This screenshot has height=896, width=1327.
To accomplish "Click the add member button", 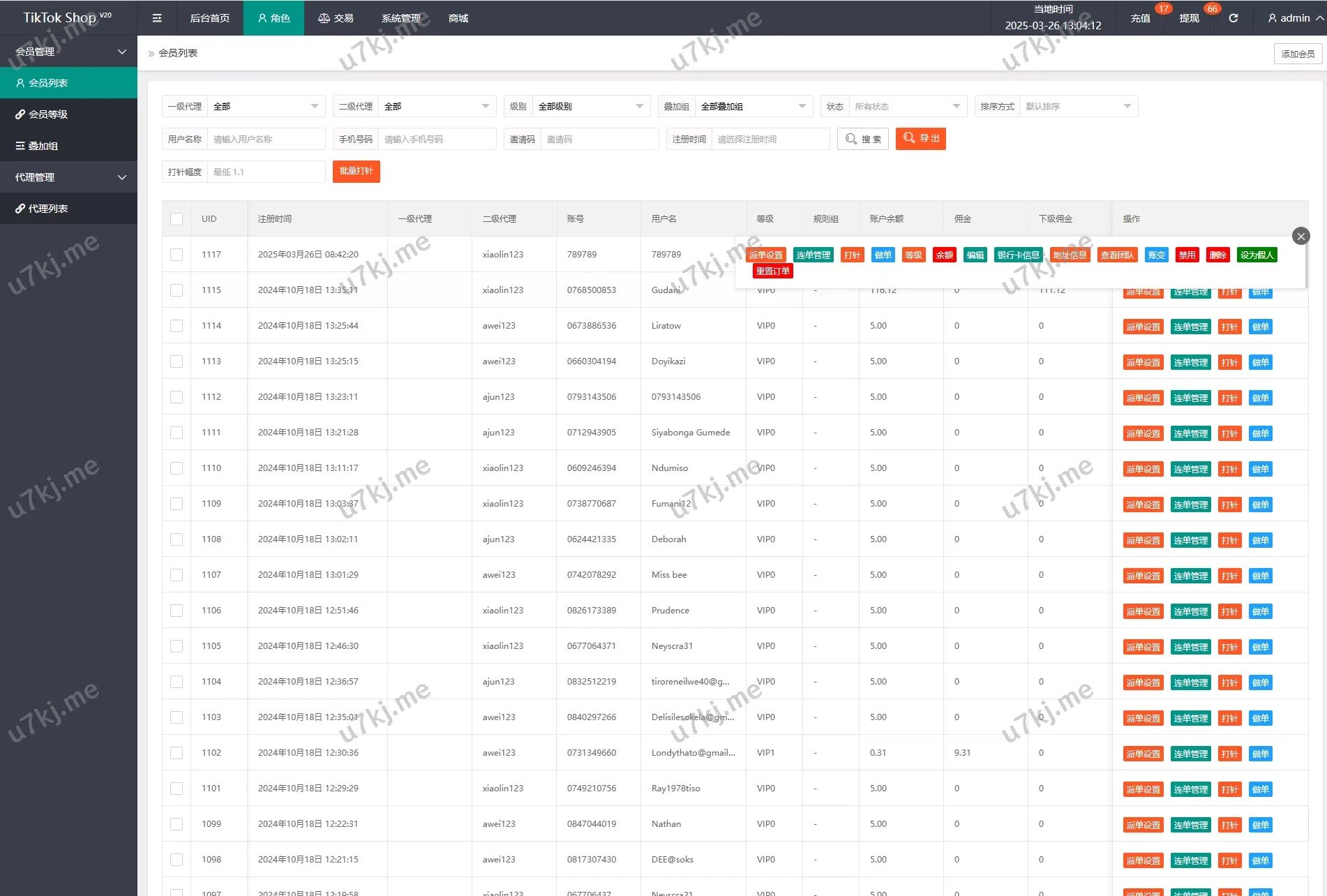I will tap(1297, 54).
